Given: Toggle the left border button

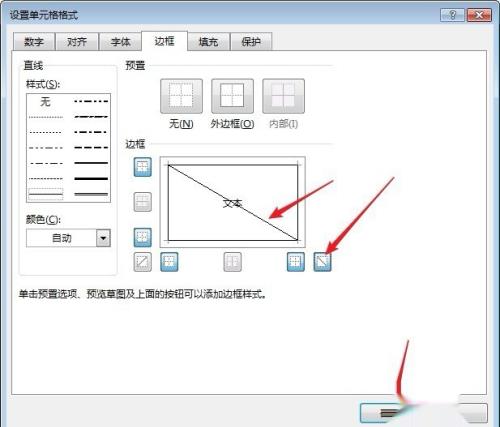Looking at the screenshot, I should pos(169,262).
